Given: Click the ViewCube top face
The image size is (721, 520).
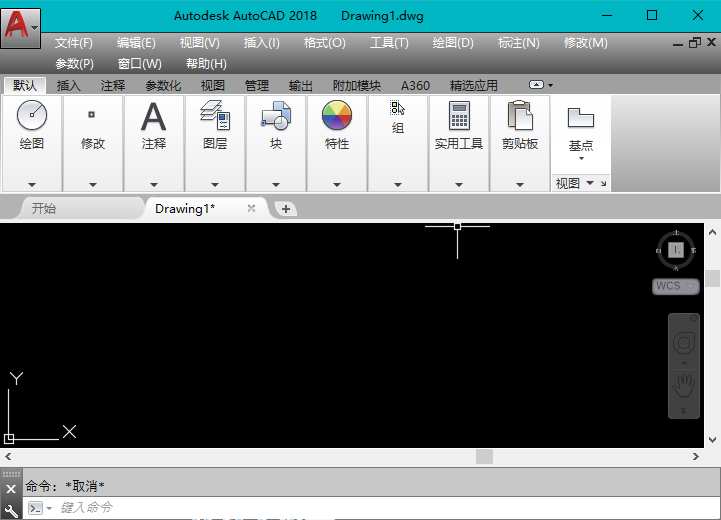Looking at the screenshot, I should (675, 250).
